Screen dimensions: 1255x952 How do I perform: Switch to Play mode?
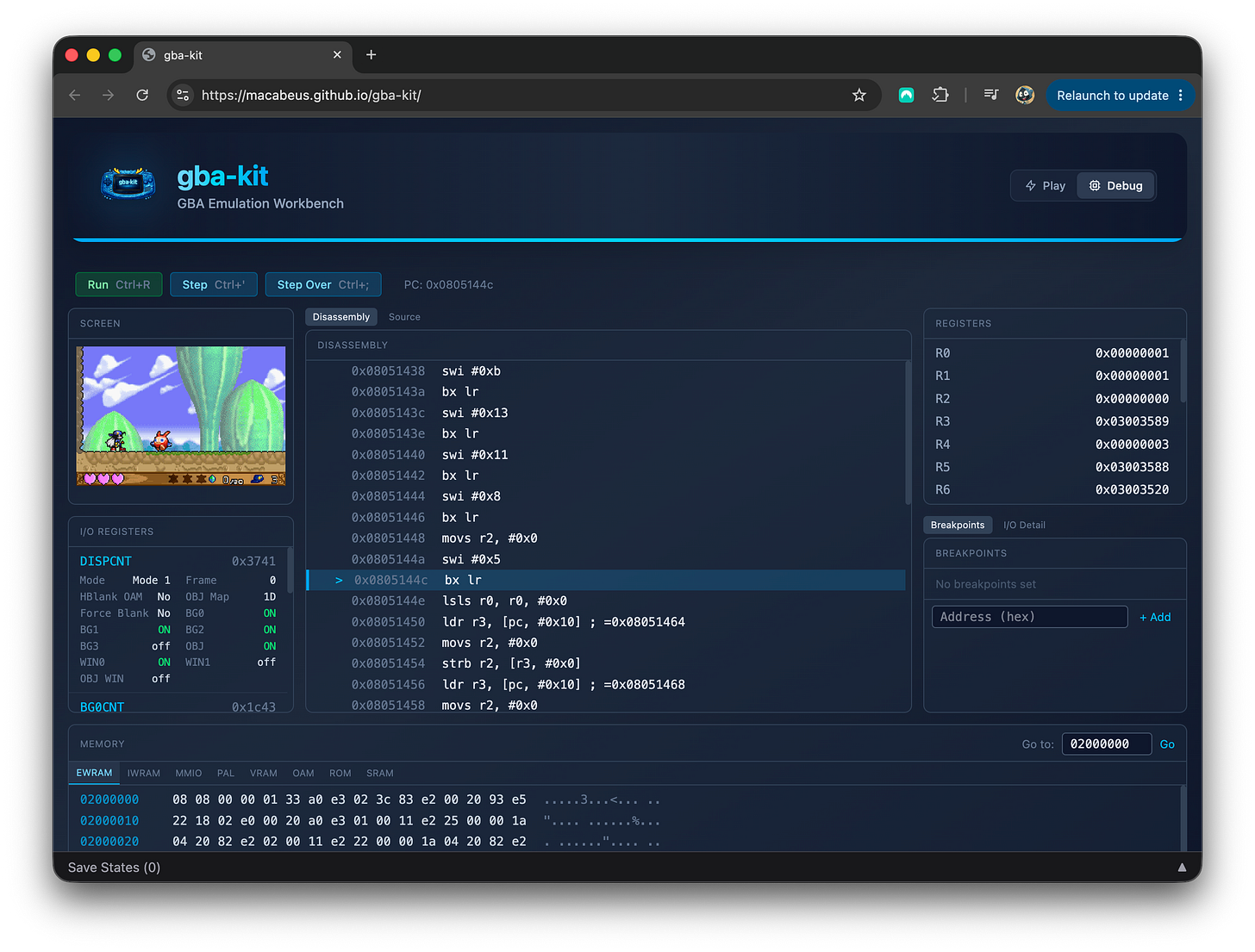(1045, 185)
